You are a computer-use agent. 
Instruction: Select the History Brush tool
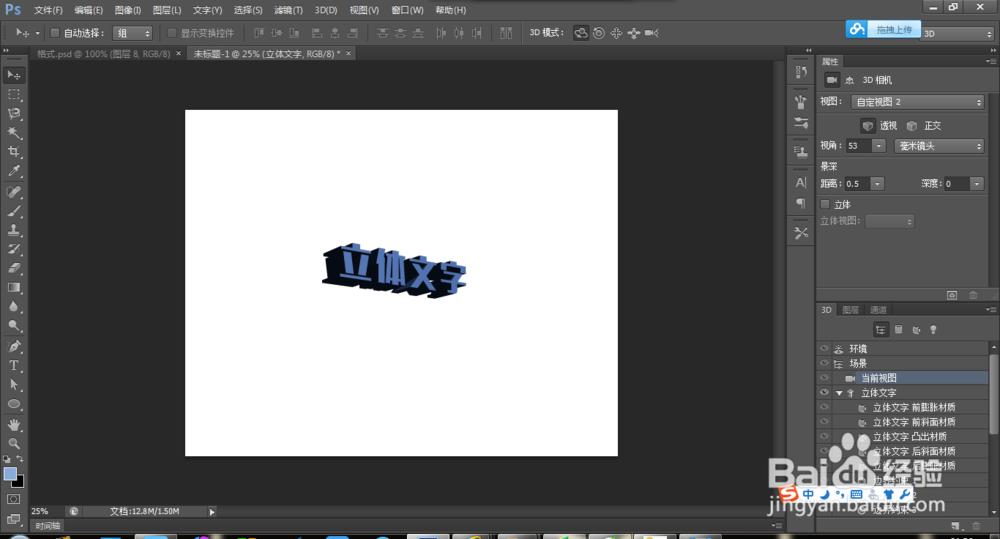(13, 249)
